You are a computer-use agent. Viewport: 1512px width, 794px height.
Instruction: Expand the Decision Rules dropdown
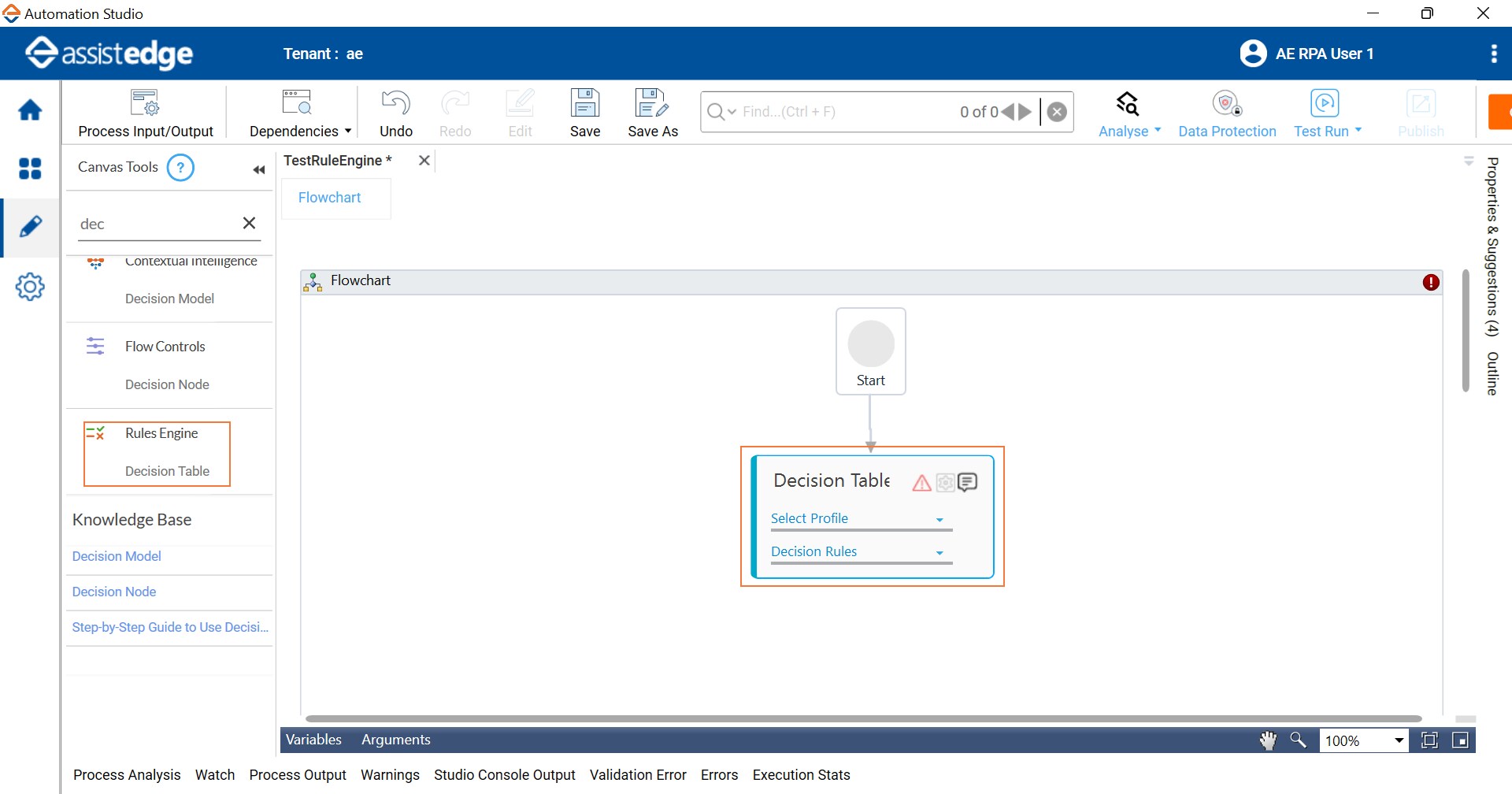click(939, 553)
